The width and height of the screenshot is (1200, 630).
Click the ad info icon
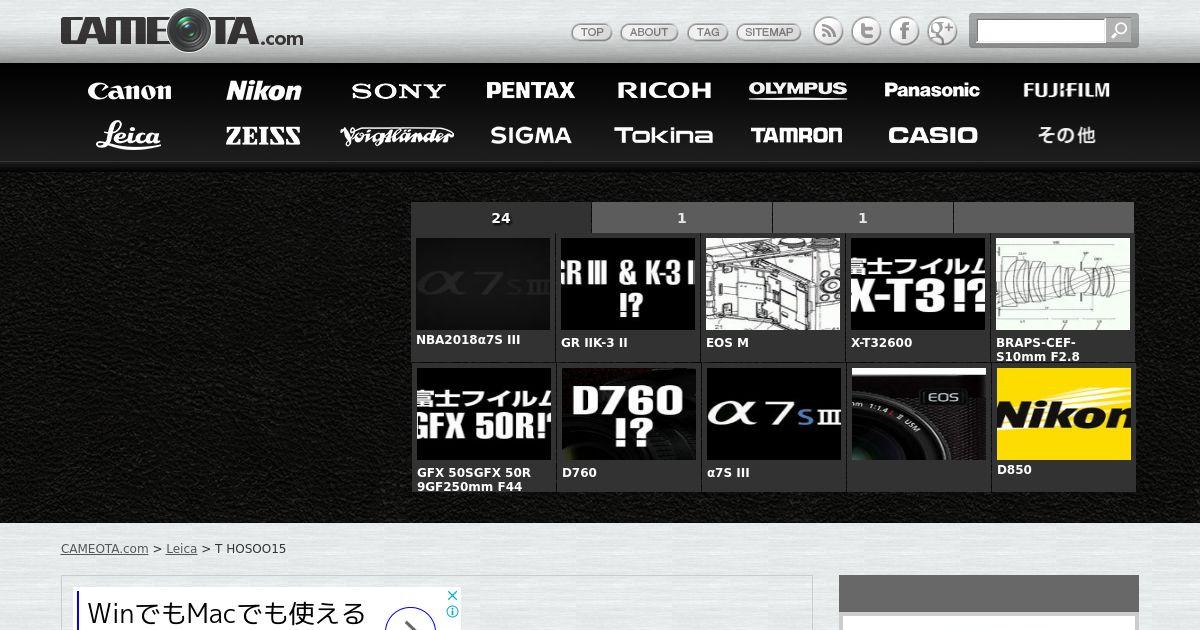452,611
